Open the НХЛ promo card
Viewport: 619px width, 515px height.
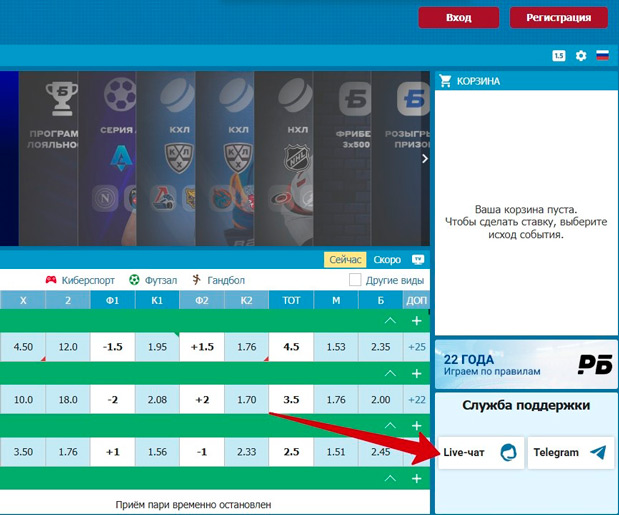click(296, 160)
